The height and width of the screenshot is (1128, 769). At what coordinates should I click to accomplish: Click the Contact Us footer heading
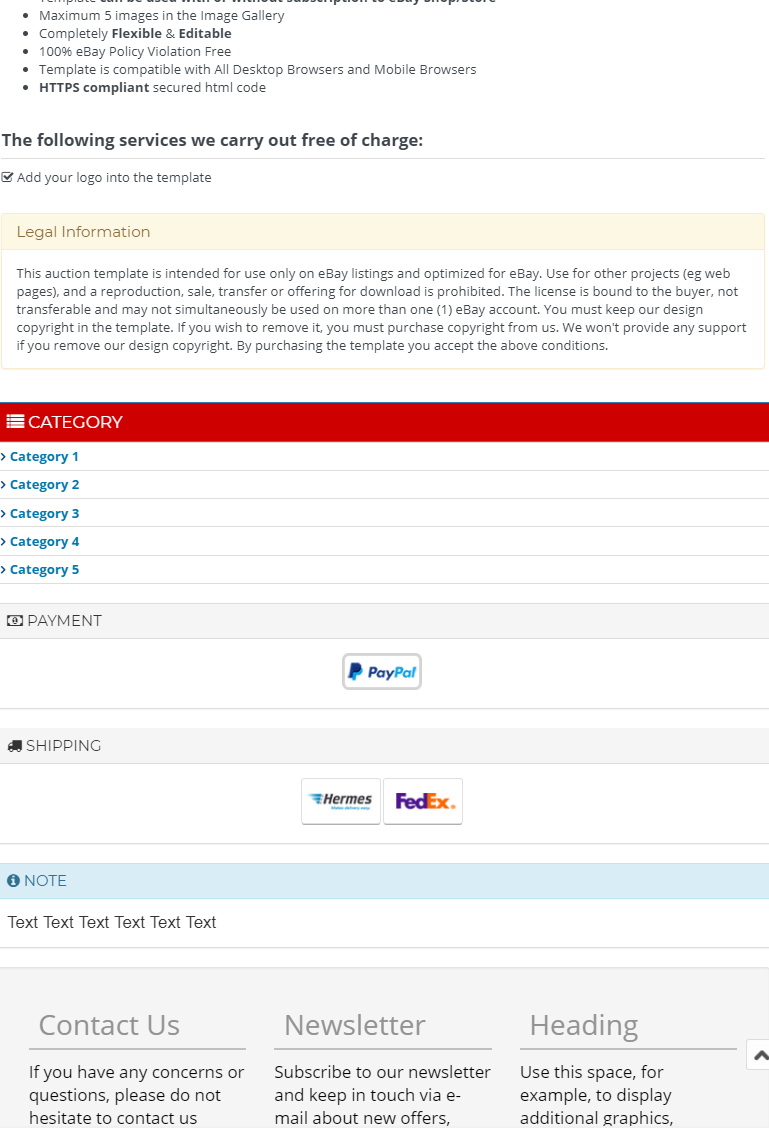click(x=109, y=1025)
